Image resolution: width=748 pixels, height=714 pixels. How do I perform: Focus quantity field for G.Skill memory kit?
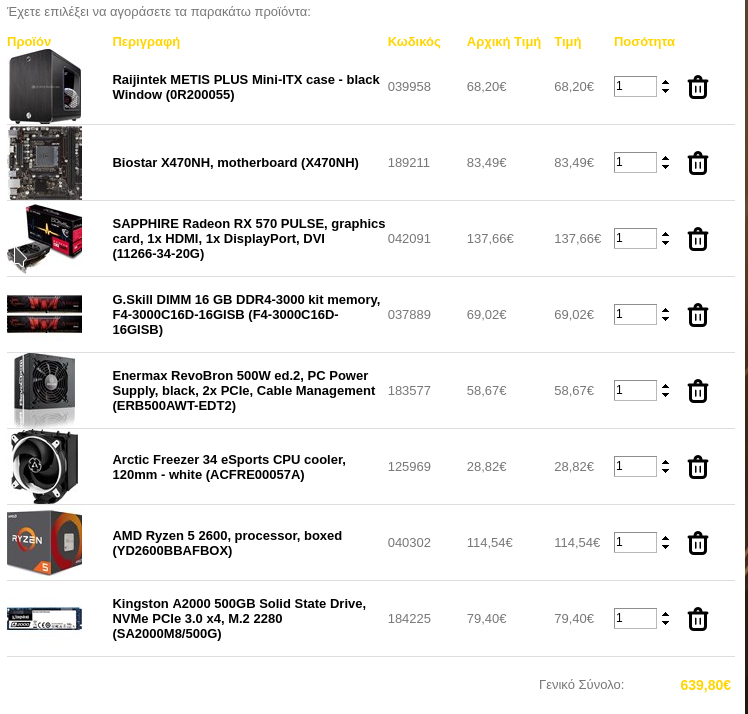(x=635, y=314)
